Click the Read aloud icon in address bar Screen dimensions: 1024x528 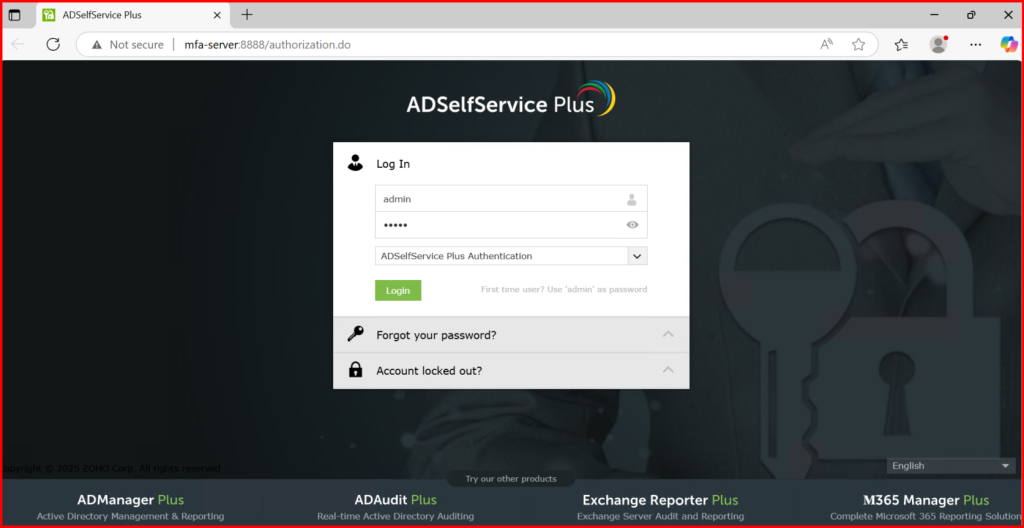click(x=827, y=44)
